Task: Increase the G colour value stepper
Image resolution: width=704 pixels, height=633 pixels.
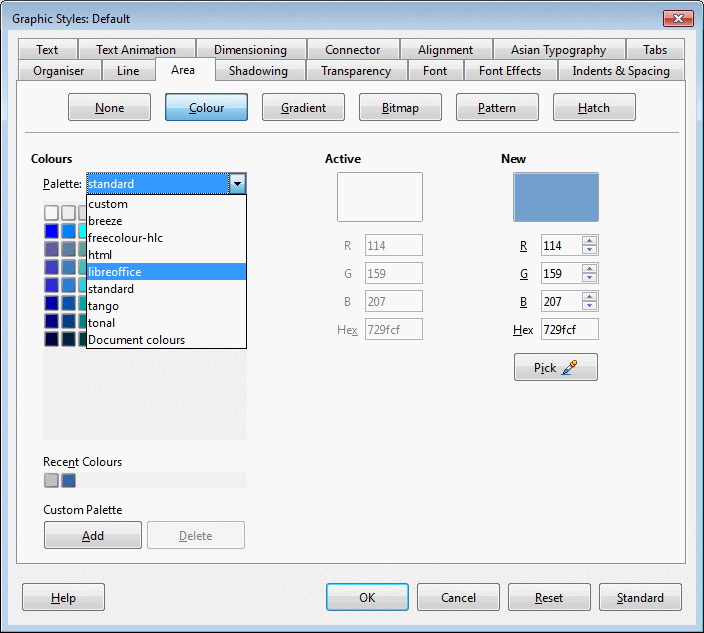Action: point(590,269)
